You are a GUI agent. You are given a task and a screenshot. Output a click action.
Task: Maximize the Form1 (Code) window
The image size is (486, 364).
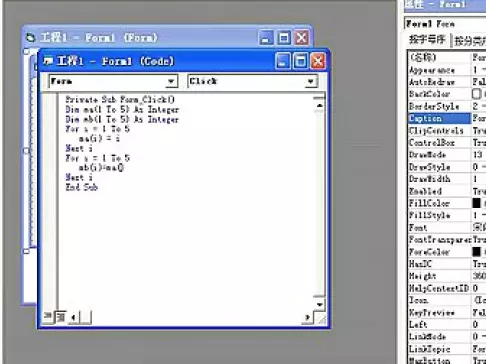(300, 61)
